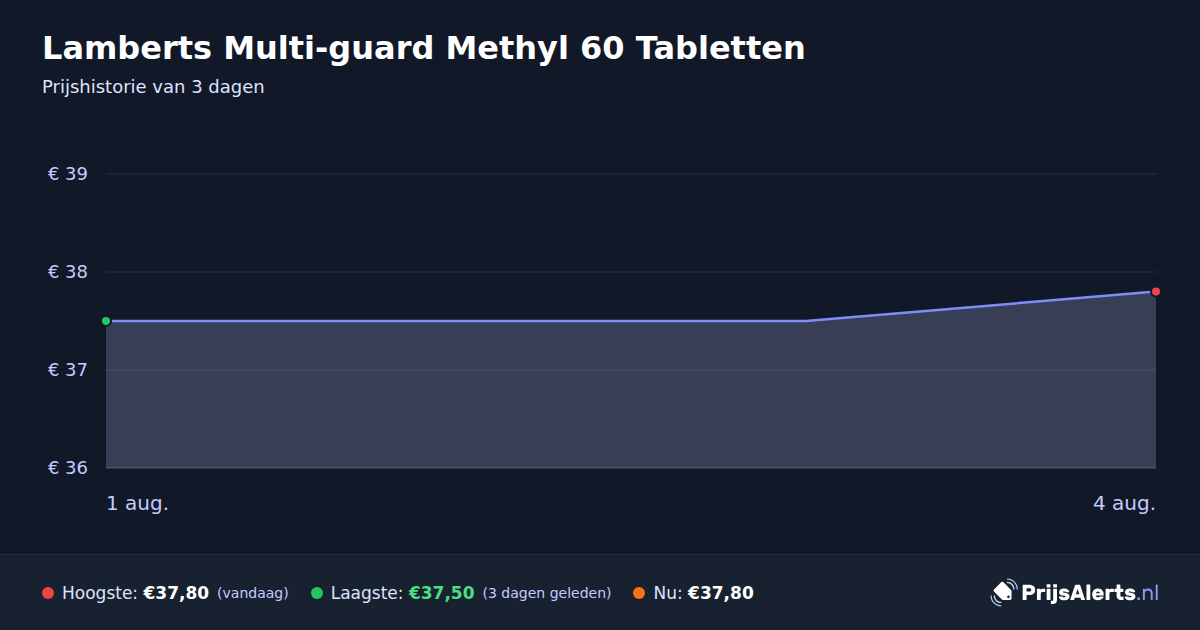The width and height of the screenshot is (1200, 630).
Task: Click the product title Lamberts Multi-guard Methyl
Action: pyautogui.click(x=423, y=48)
